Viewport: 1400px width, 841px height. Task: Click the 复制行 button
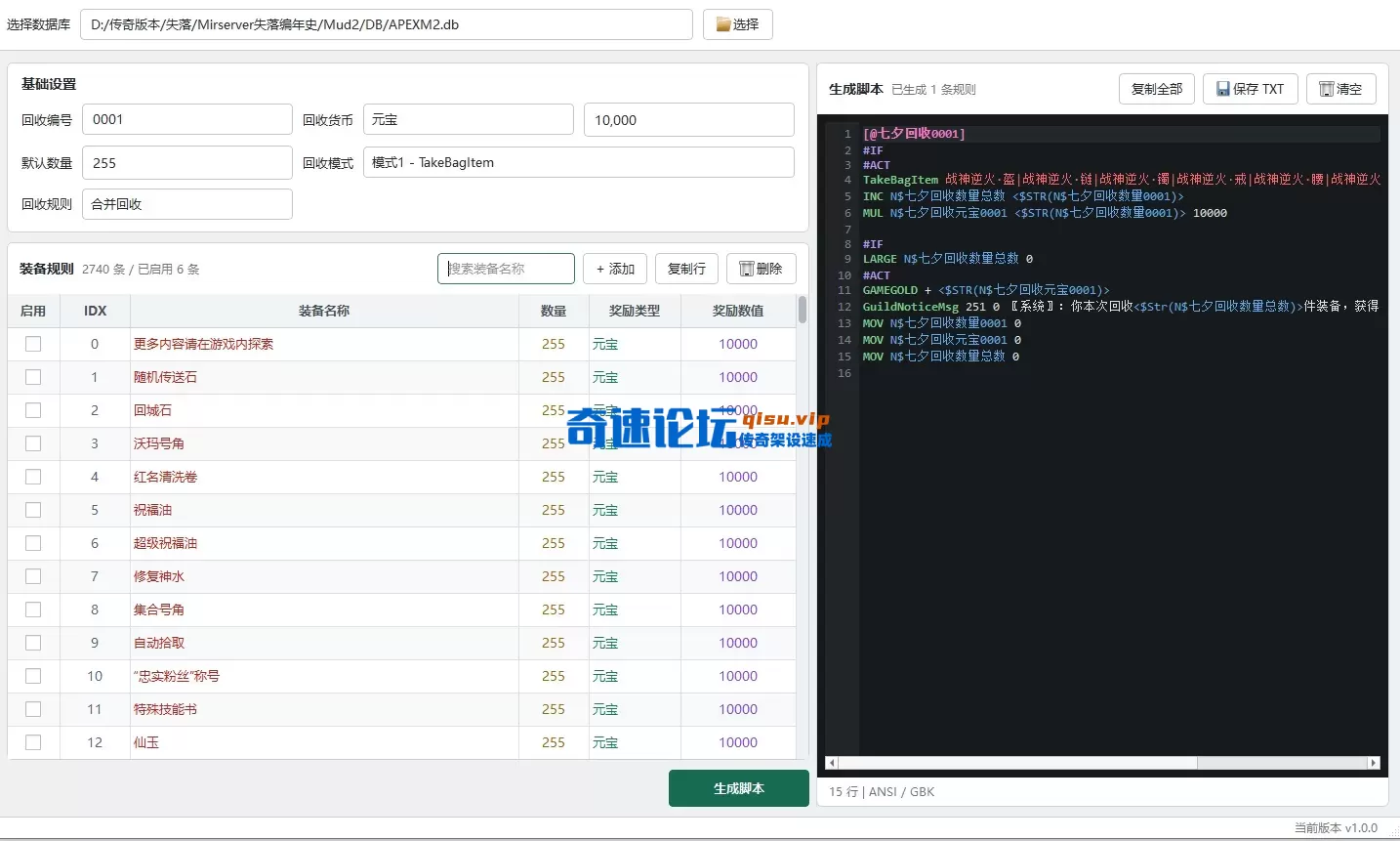click(686, 269)
